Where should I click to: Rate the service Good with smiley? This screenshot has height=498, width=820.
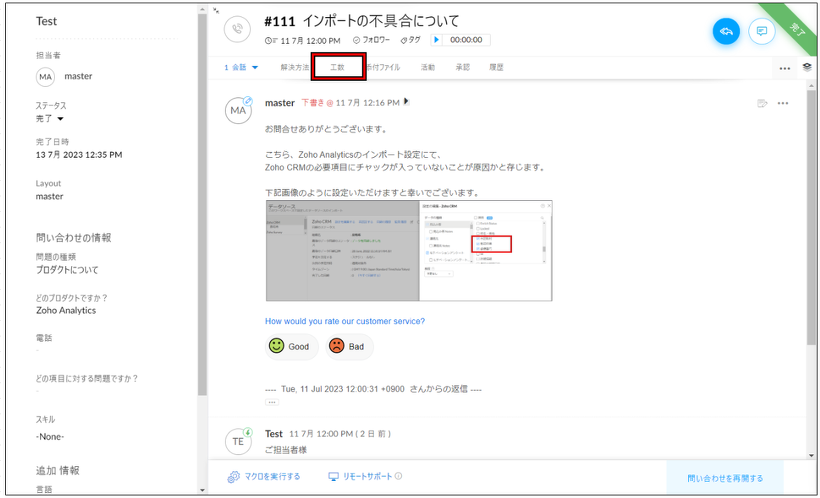[x=291, y=346]
